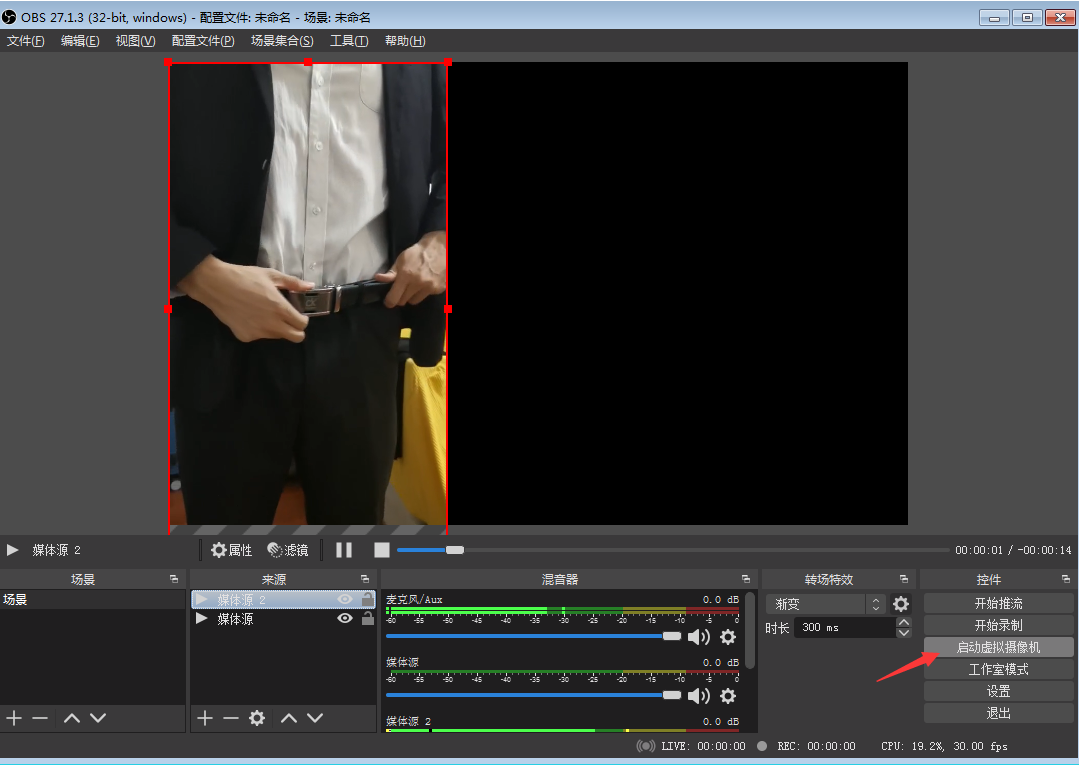Mute the 麦克风/Aux speaker icon
The width and height of the screenshot is (1079, 765).
pos(698,637)
